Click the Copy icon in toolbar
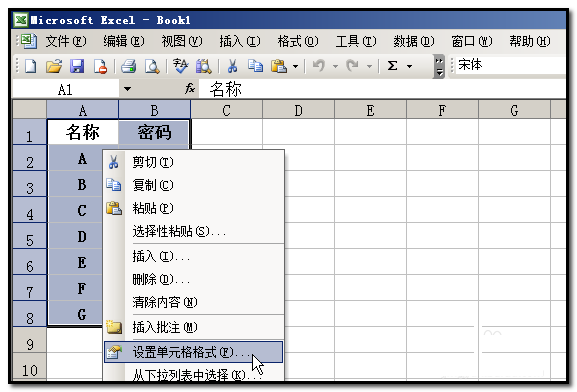The width and height of the screenshot is (577, 392). coord(255,66)
